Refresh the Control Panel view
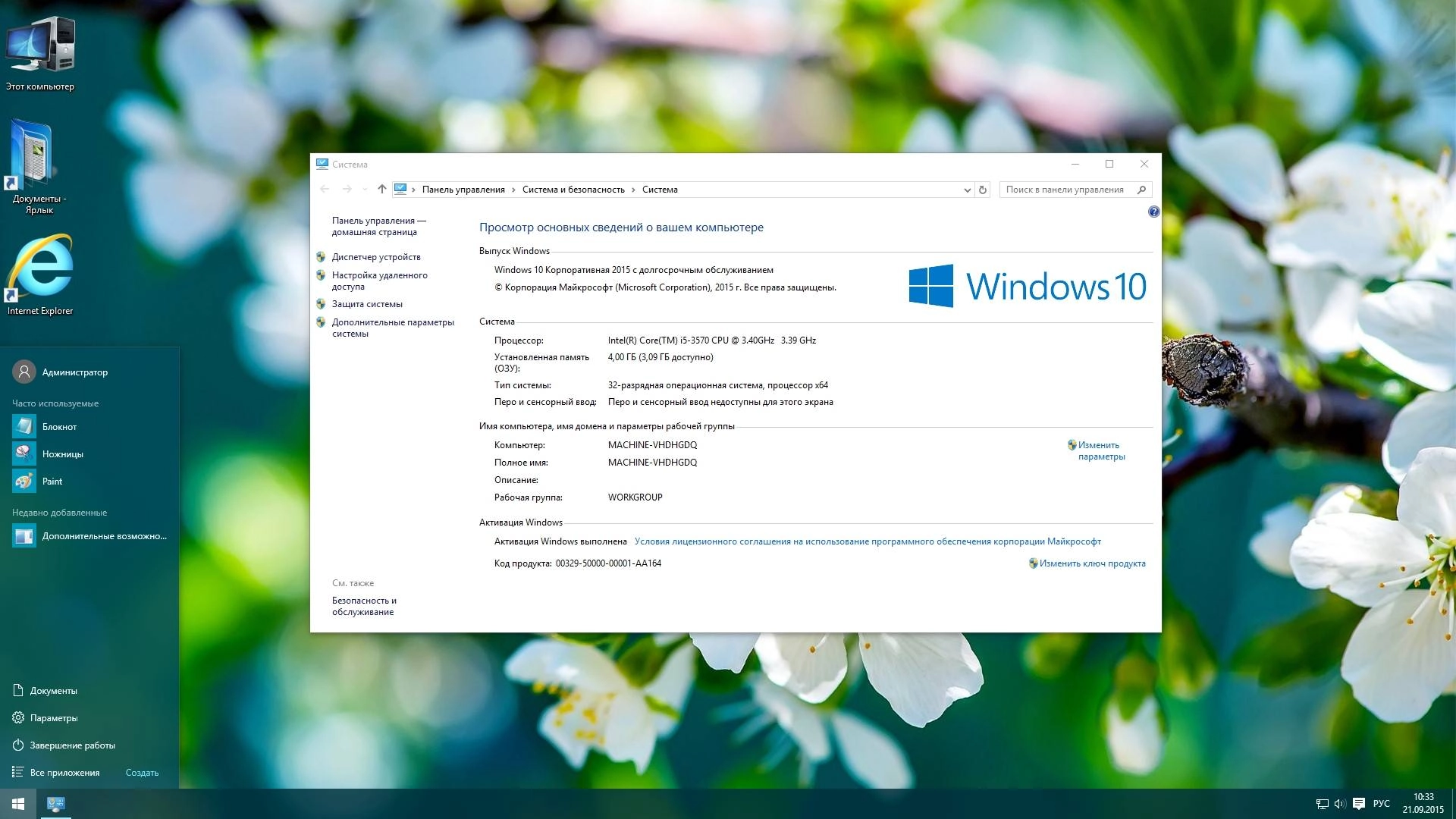Image resolution: width=1456 pixels, height=819 pixels. (x=983, y=190)
